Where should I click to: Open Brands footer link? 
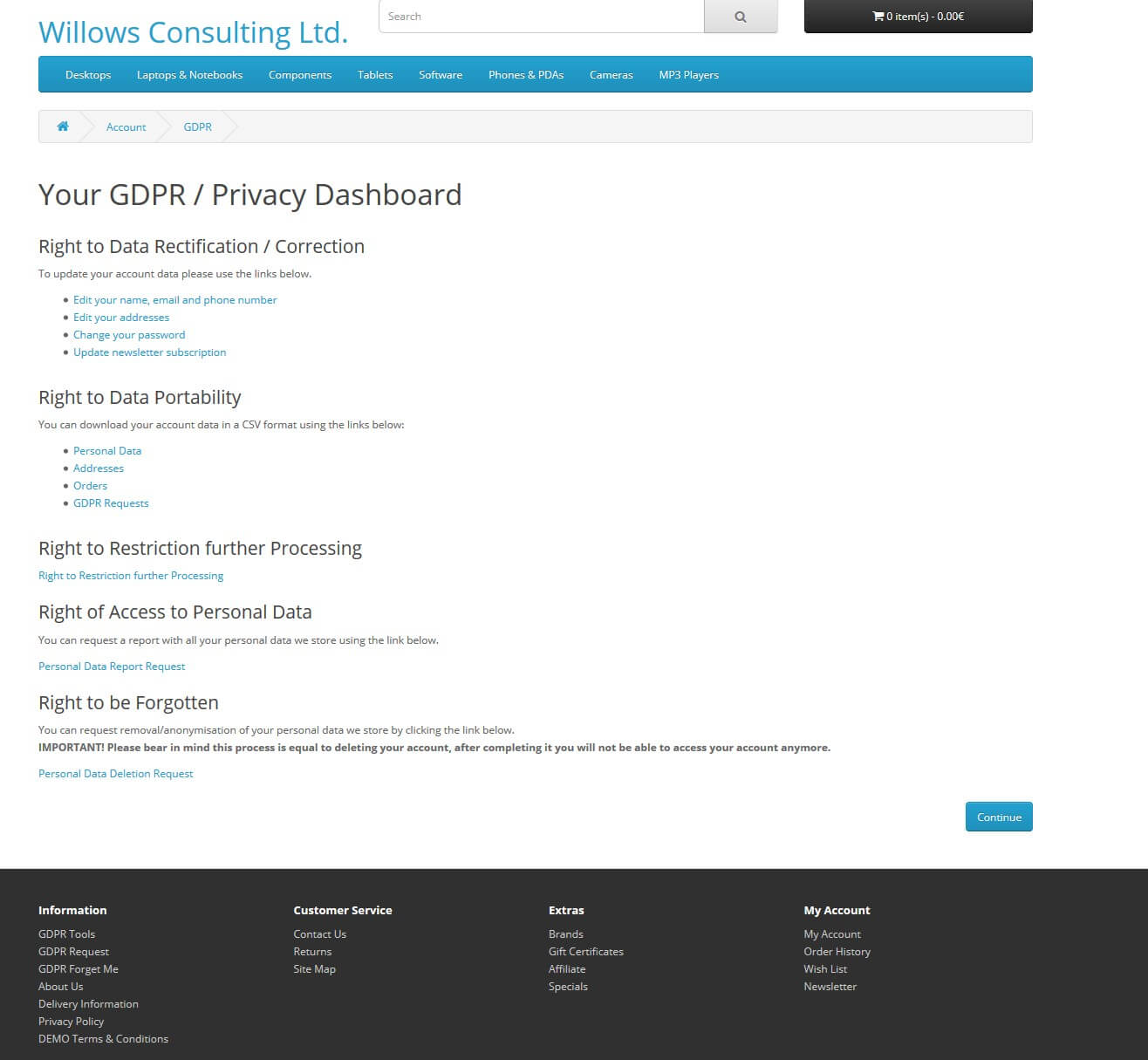click(565, 934)
